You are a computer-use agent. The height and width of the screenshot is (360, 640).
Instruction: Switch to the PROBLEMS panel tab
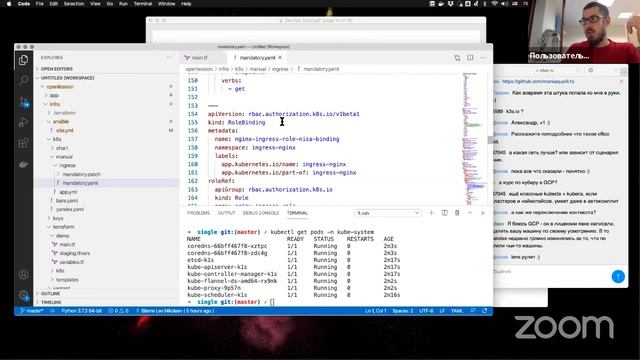[x=198, y=213]
